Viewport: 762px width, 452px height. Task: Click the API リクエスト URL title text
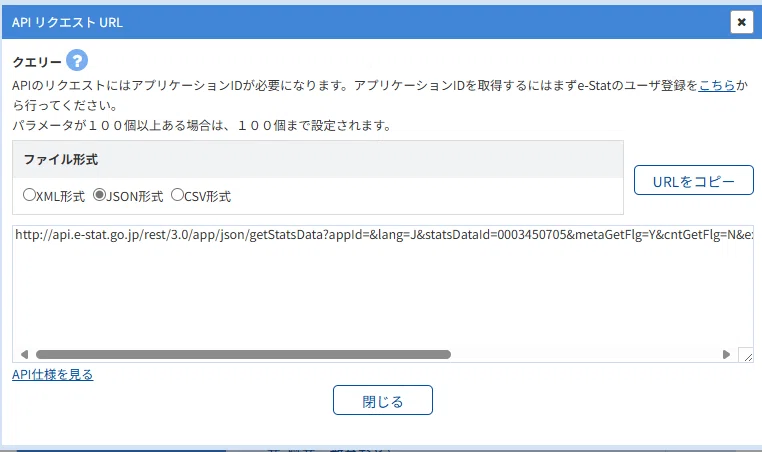[x=67, y=22]
